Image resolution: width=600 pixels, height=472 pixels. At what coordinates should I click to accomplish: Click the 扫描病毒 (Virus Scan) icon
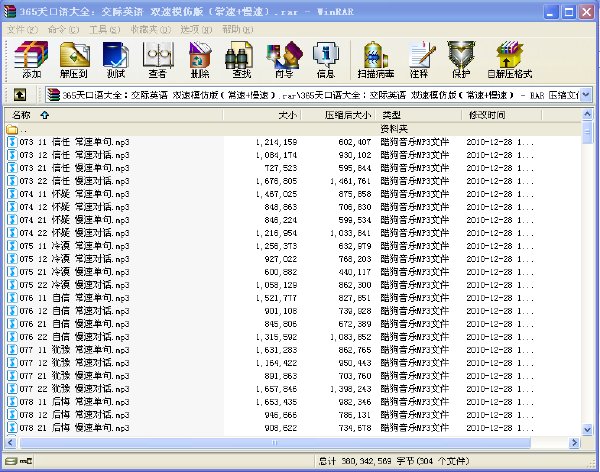[376, 59]
